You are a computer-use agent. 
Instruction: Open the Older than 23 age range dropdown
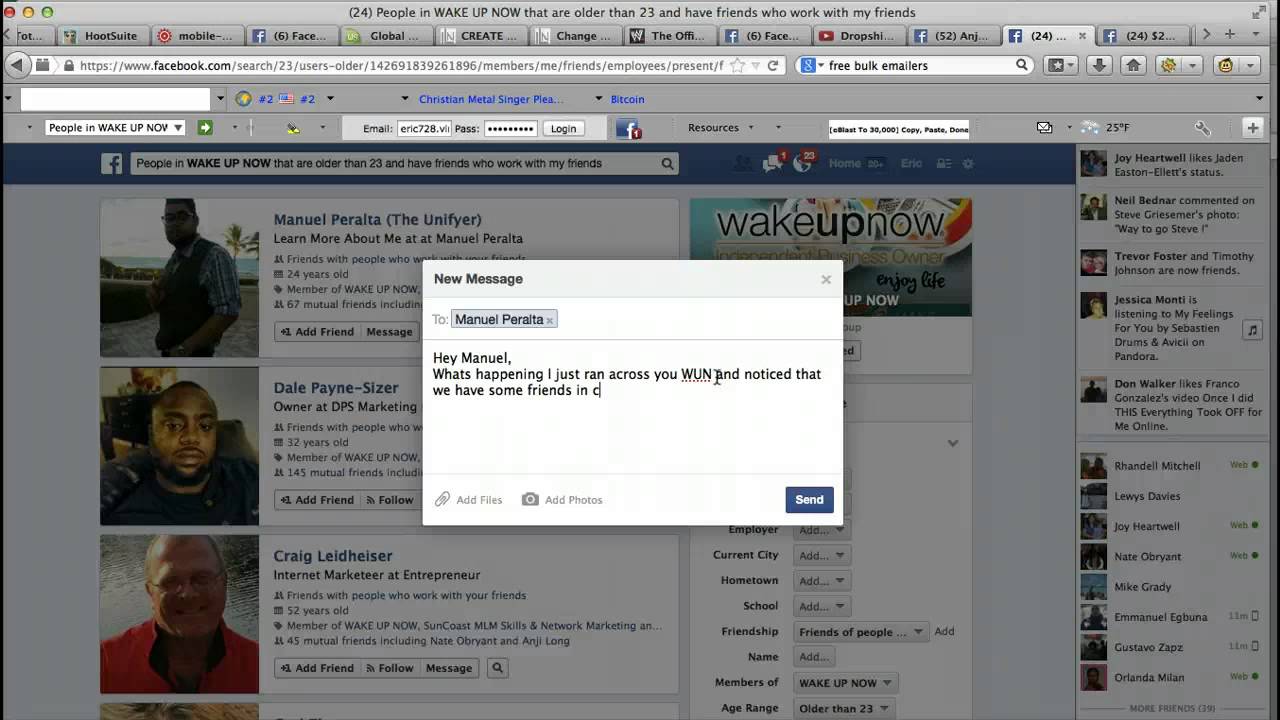click(843, 709)
